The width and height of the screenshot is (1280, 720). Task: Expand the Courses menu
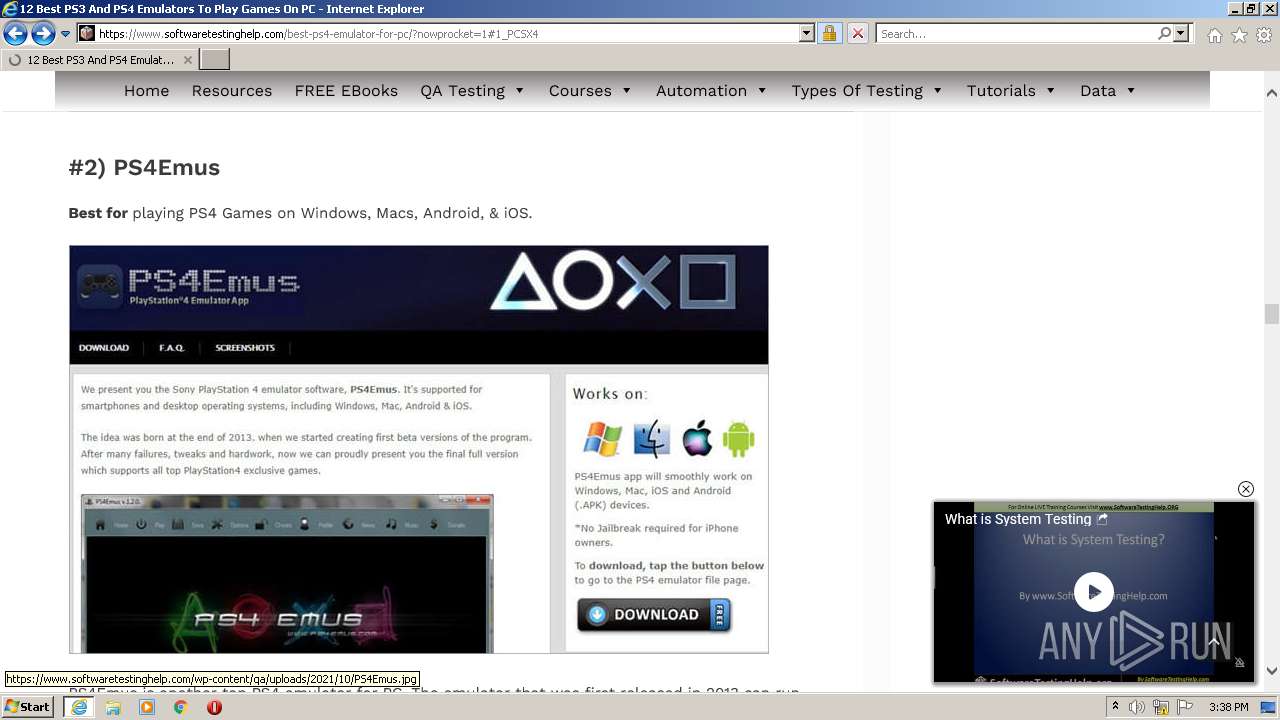pos(590,90)
